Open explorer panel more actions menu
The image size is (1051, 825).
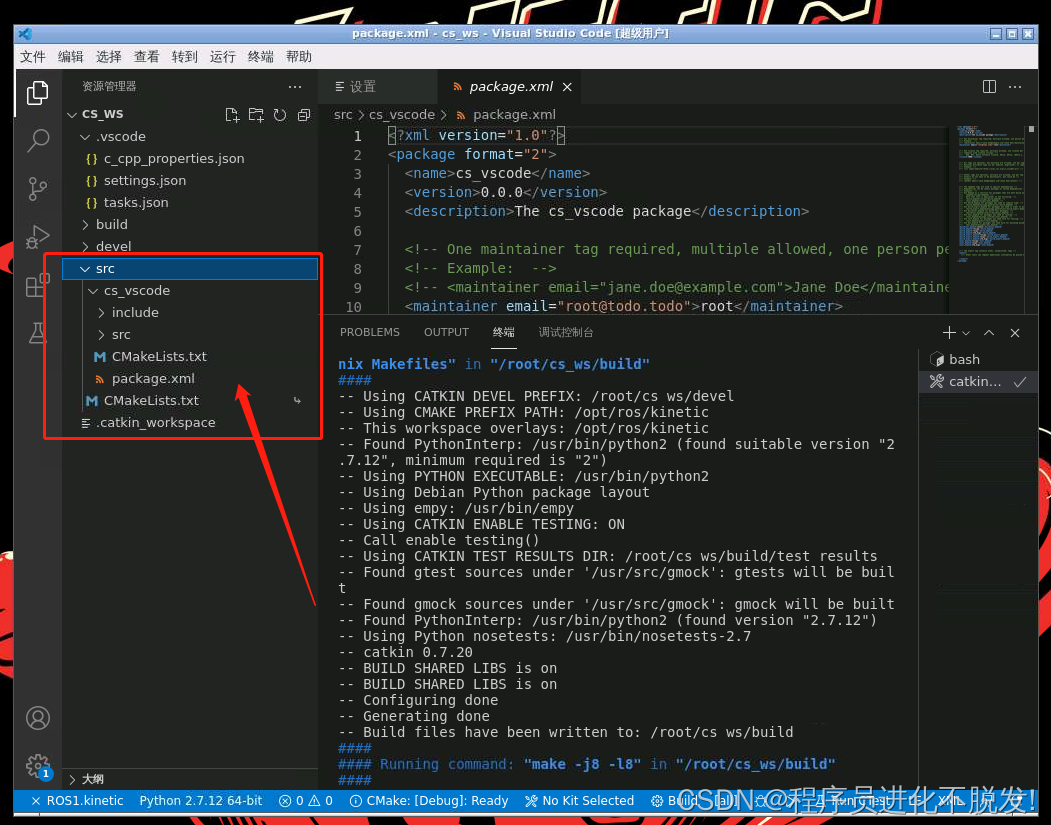(x=295, y=86)
